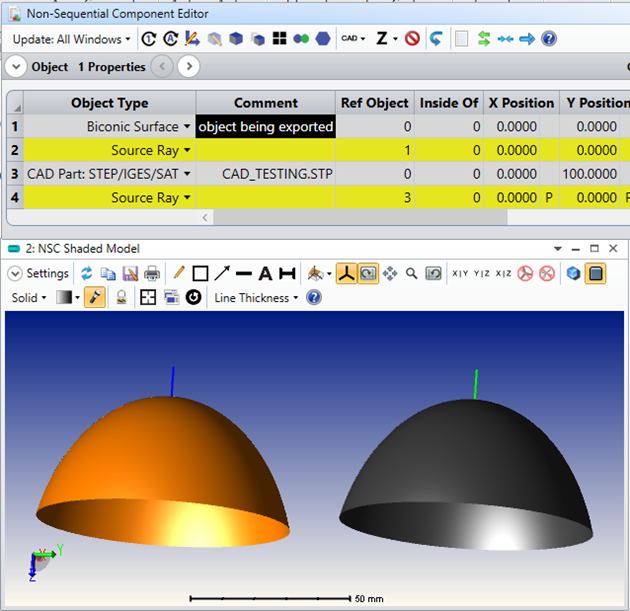Click the pan four-arrows icon

pos(390,274)
